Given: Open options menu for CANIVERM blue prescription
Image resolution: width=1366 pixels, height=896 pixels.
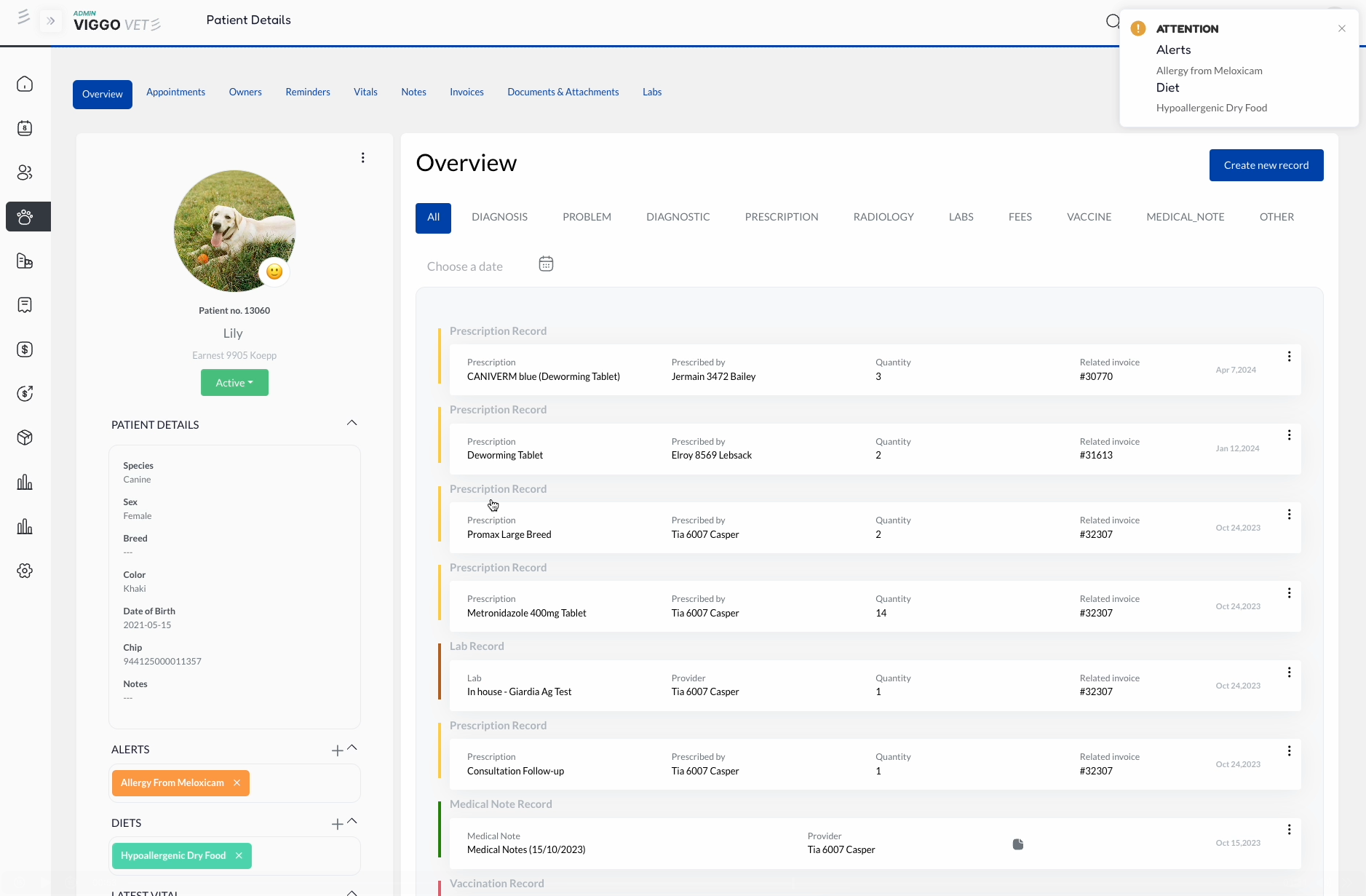Looking at the screenshot, I should pyautogui.click(x=1289, y=357).
